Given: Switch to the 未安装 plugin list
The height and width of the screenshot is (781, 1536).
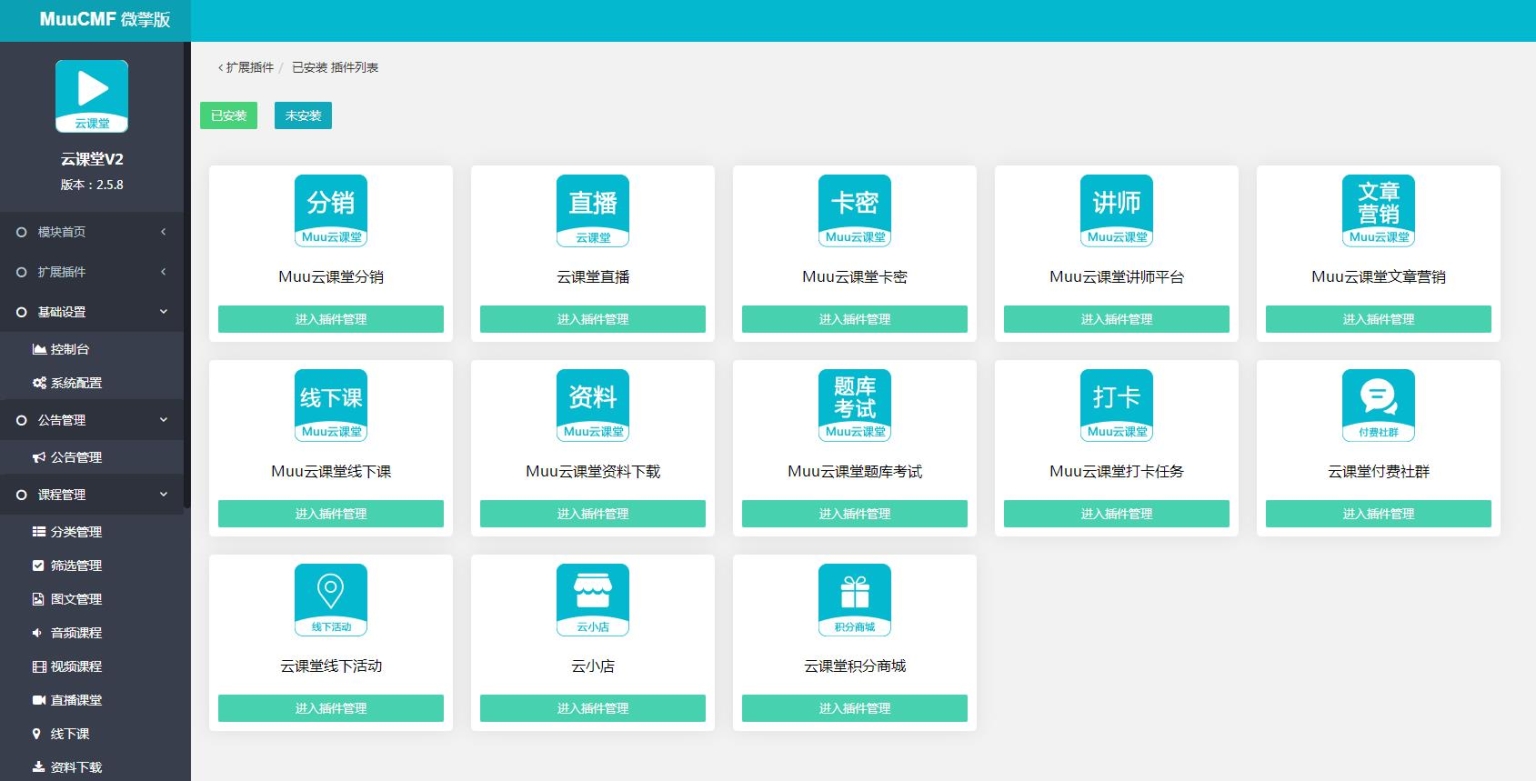Looking at the screenshot, I should tap(303, 115).
